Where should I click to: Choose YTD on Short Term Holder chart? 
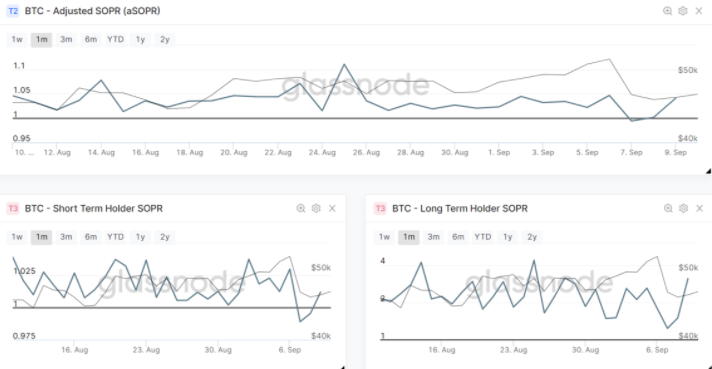tap(115, 237)
